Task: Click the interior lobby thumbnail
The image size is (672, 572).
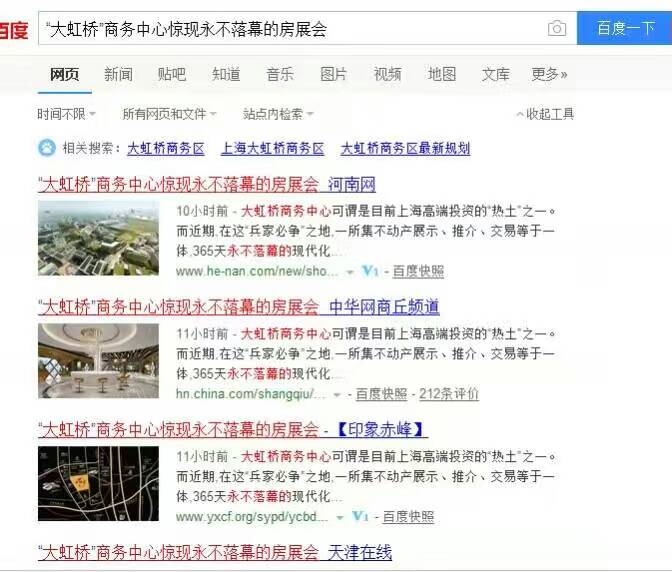Action: click(98, 361)
